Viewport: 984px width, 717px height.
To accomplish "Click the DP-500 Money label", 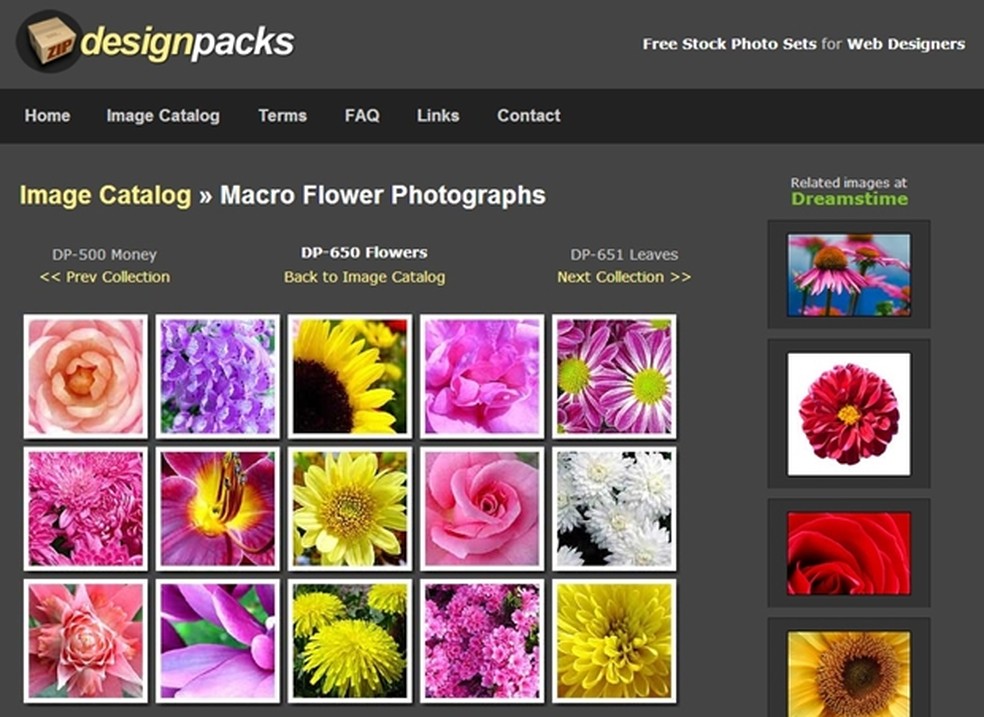I will click(x=105, y=255).
